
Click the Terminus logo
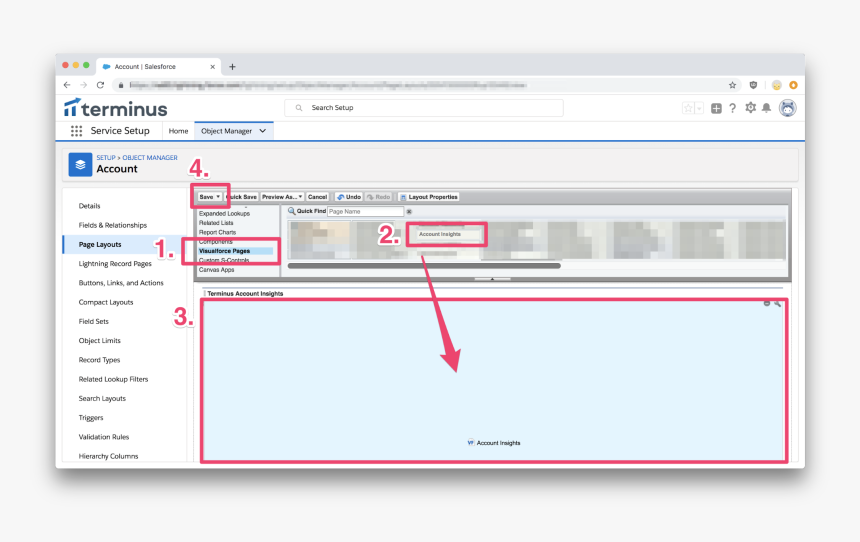click(116, 108)
